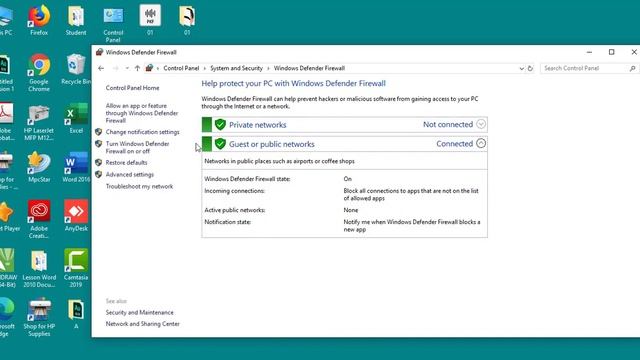Screen dimensions: 640x360
Task: Open the Recycle Bin icon
Action: tap(76, 69)
